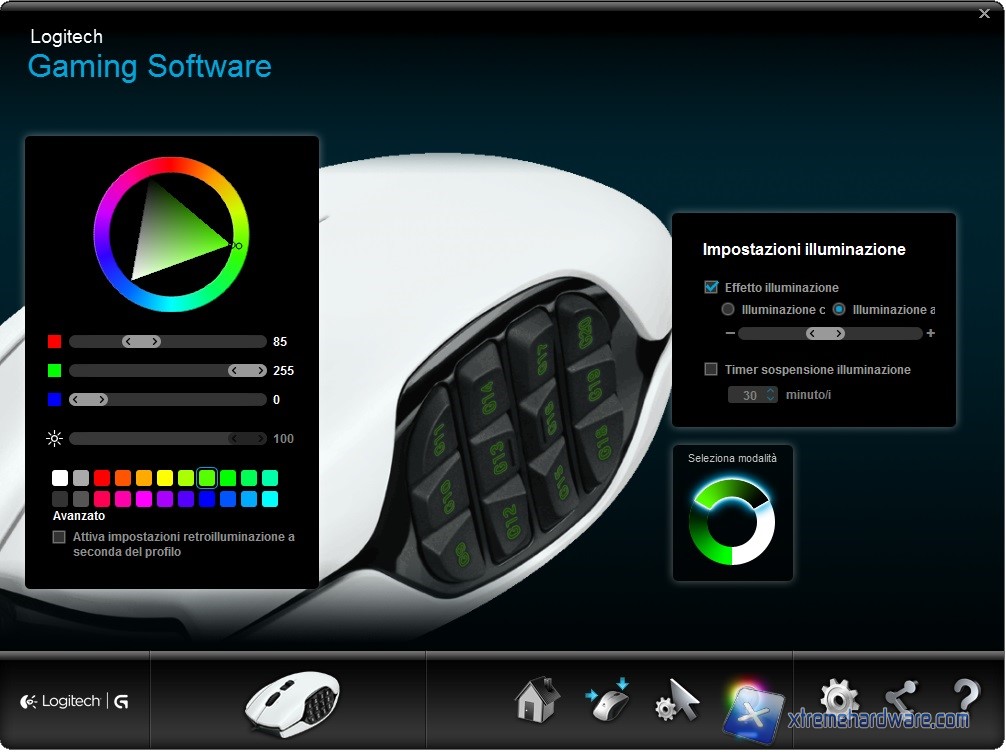
Task: Click the green channel slider handle
Action: [246, 371]
